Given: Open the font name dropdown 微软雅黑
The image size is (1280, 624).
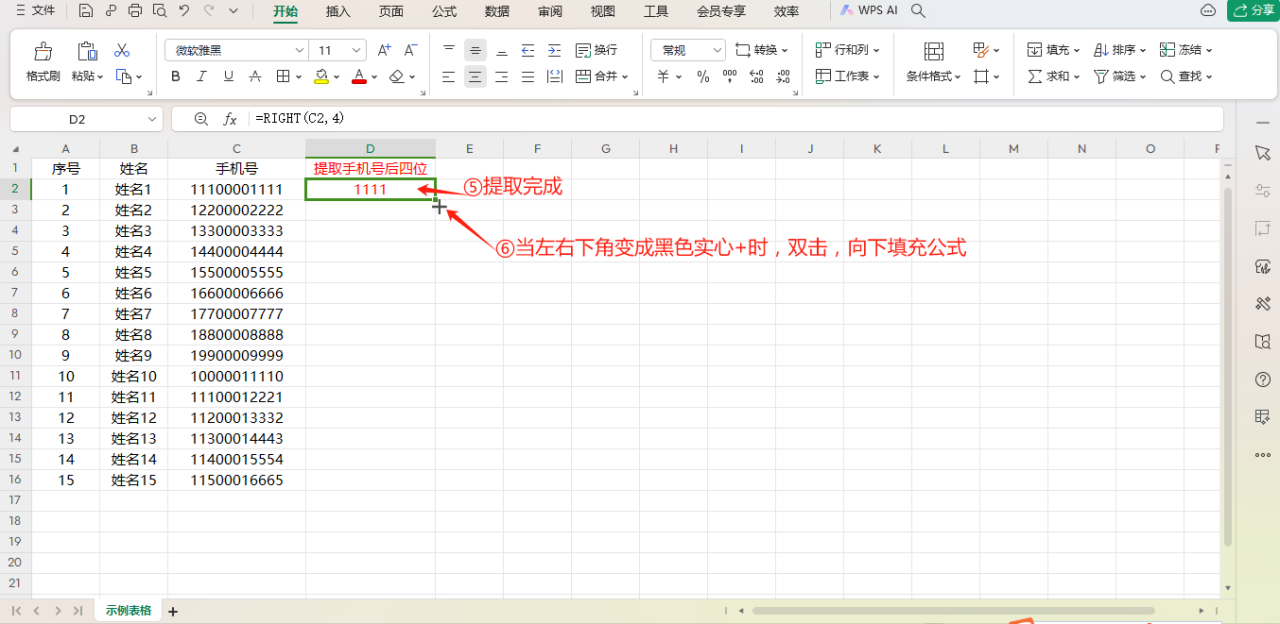Looking at the screenshot, I should (236, 50).
